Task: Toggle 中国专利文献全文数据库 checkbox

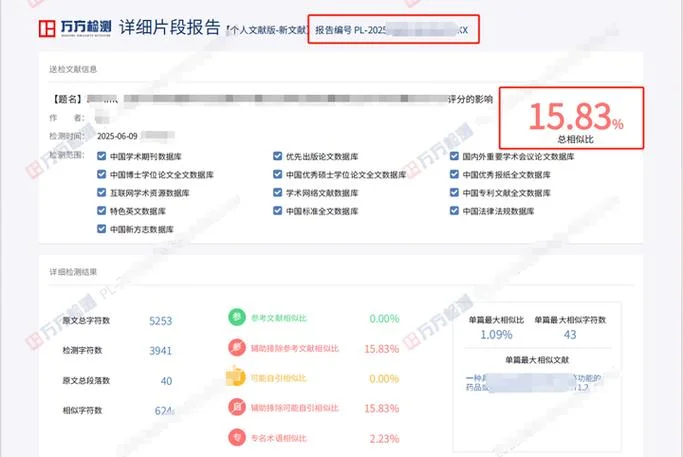Action: tap(454, 193)
